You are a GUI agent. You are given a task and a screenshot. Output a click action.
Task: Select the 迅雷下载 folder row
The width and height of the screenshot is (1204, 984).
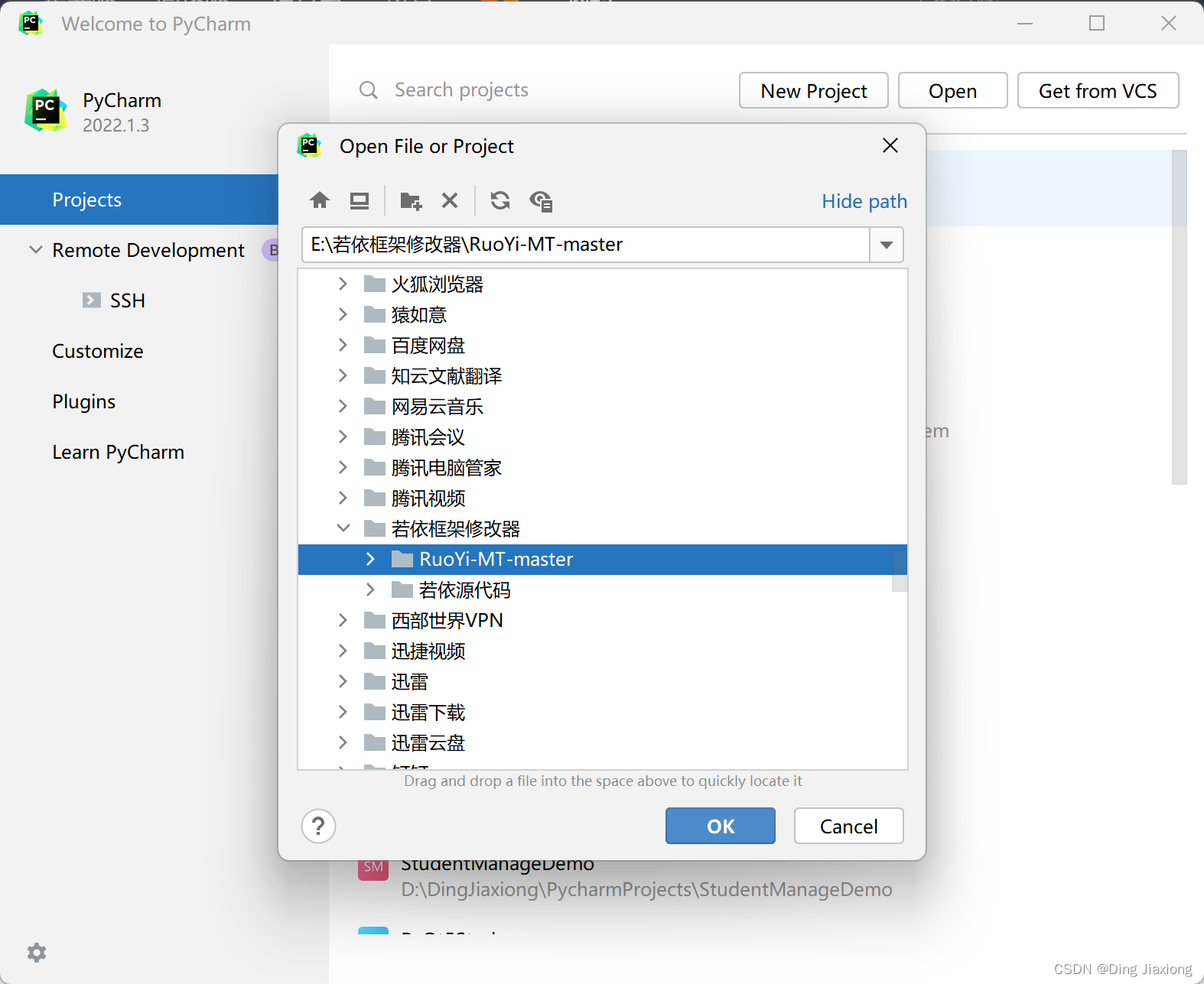(603, 713)
